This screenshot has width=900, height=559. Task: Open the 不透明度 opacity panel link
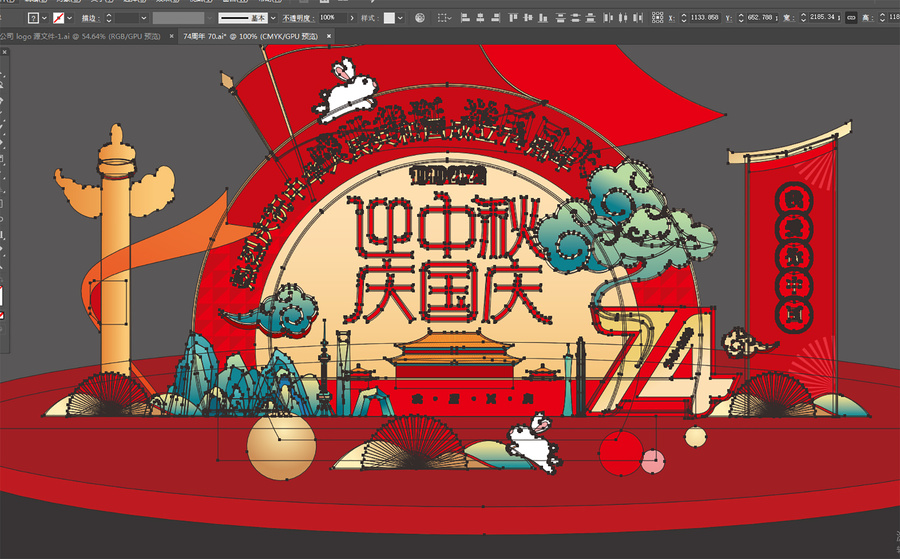click(298, 18)
